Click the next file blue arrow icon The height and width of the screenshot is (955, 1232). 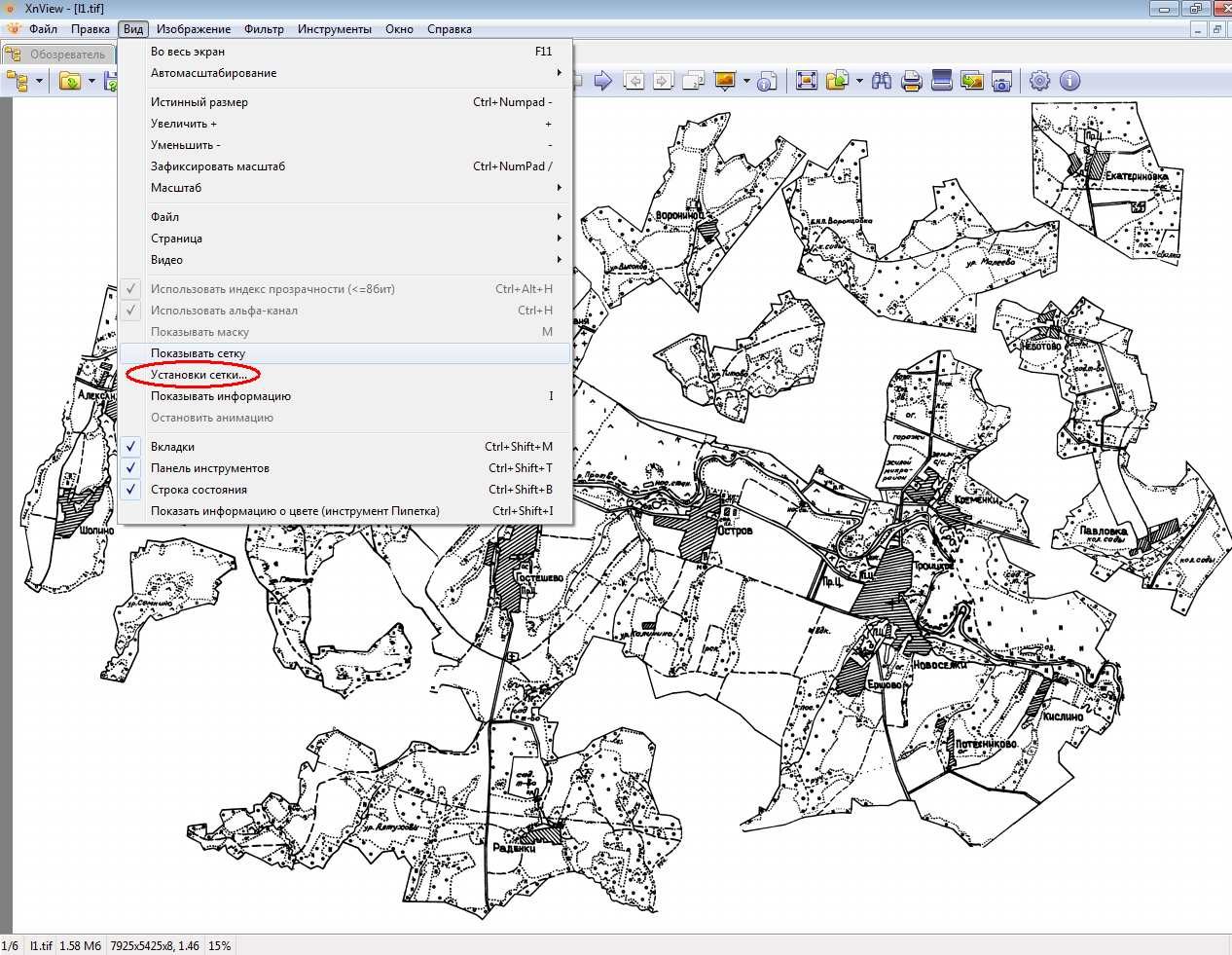click(603, 81)
